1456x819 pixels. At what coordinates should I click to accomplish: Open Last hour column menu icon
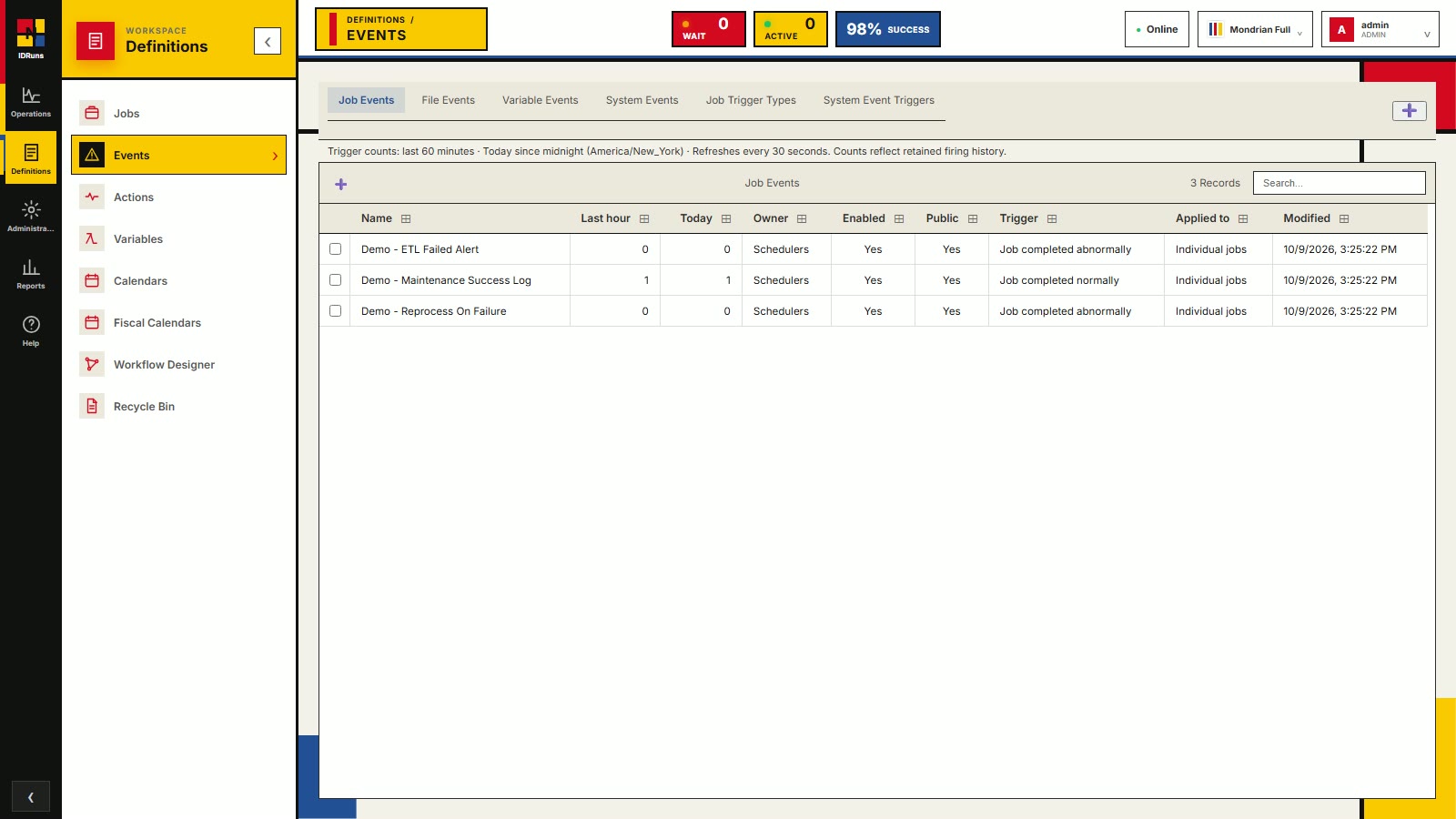click(x=644, y=219)
